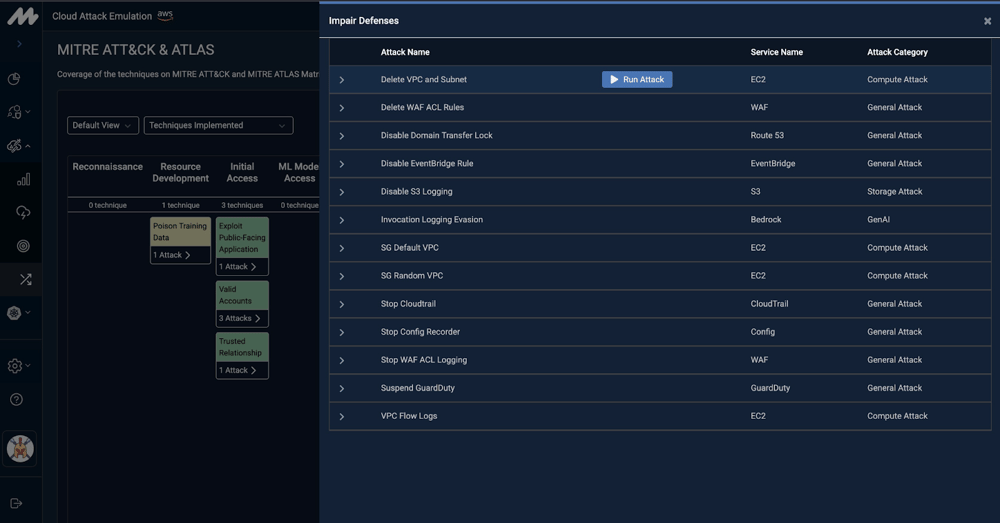Viewport: 1000px width, 523px height.
Task: Expand the Stop Cloudtrail attack row
Action: (342, 304)
